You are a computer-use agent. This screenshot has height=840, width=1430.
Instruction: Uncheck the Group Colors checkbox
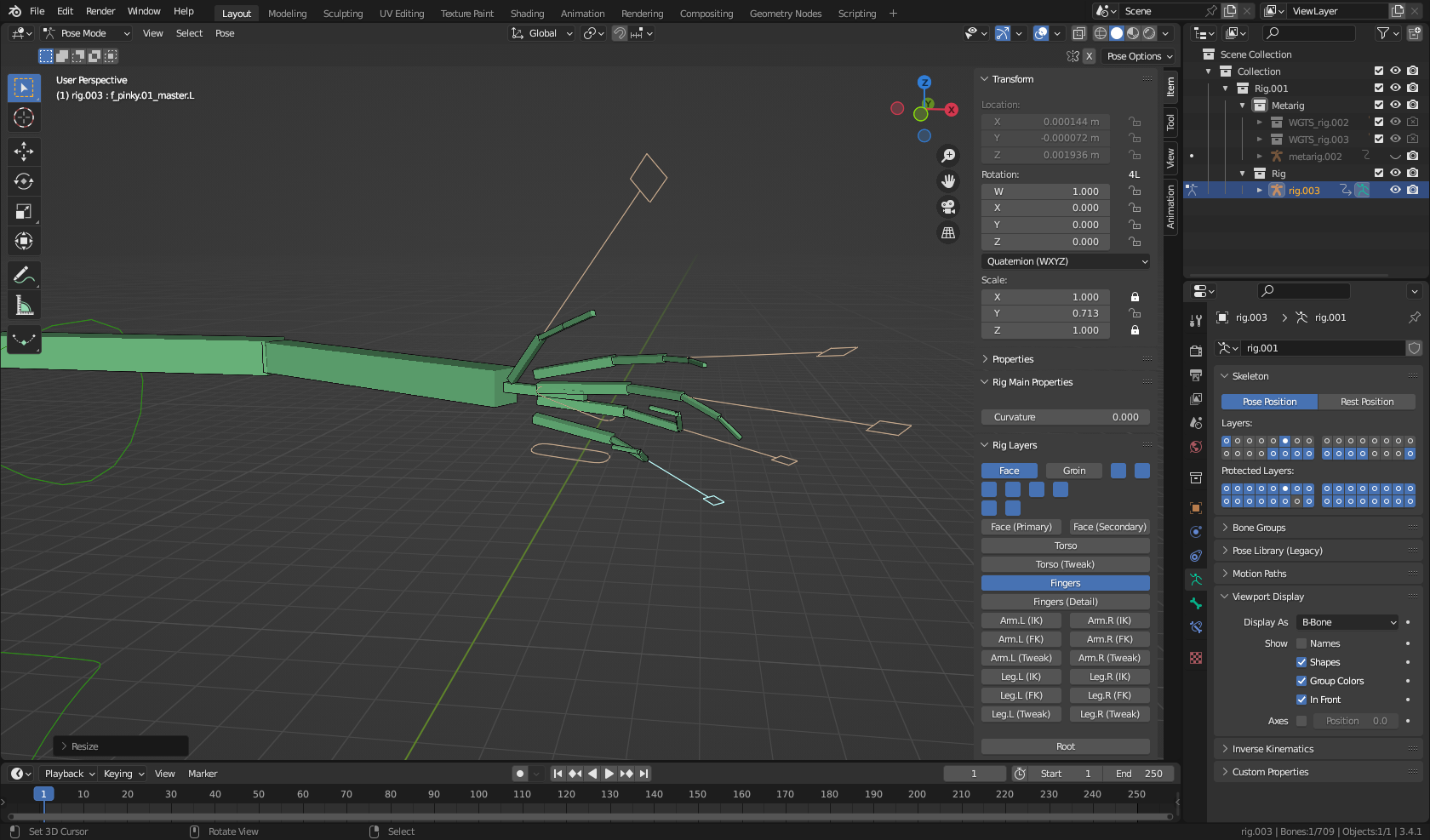[x=1301, y=681]
